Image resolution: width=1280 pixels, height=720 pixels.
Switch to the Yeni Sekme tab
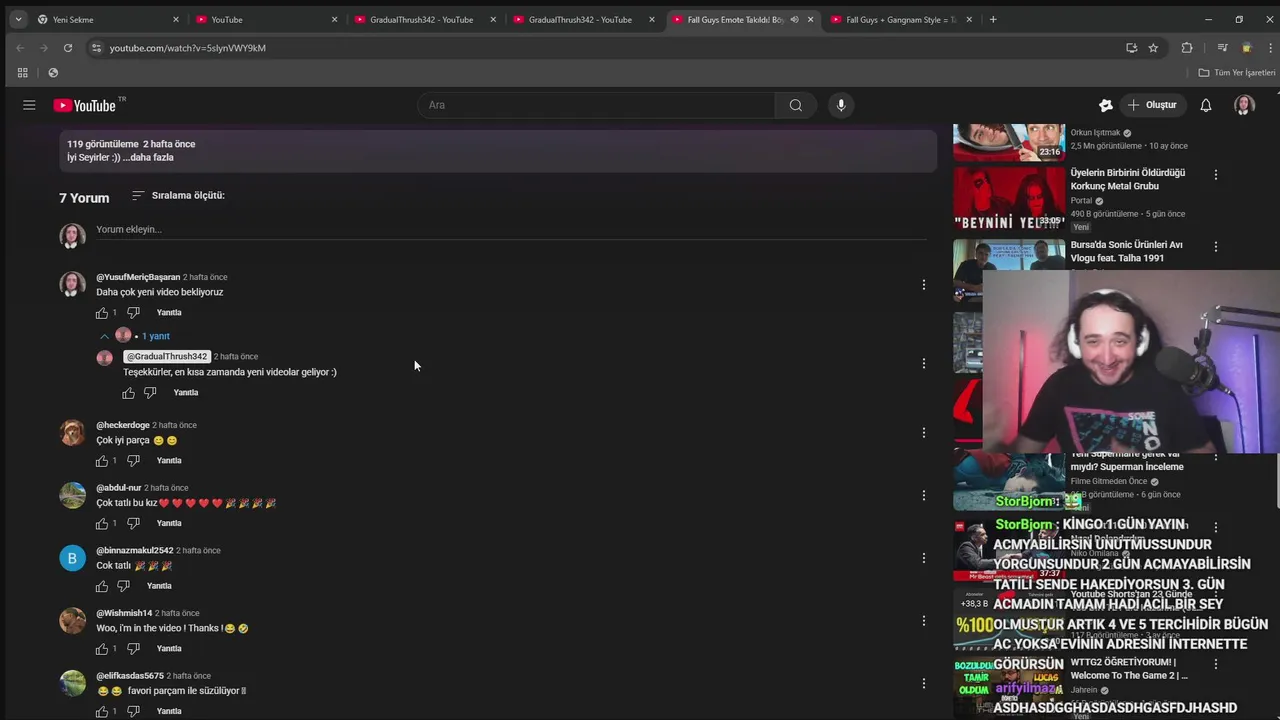(108, 19)
